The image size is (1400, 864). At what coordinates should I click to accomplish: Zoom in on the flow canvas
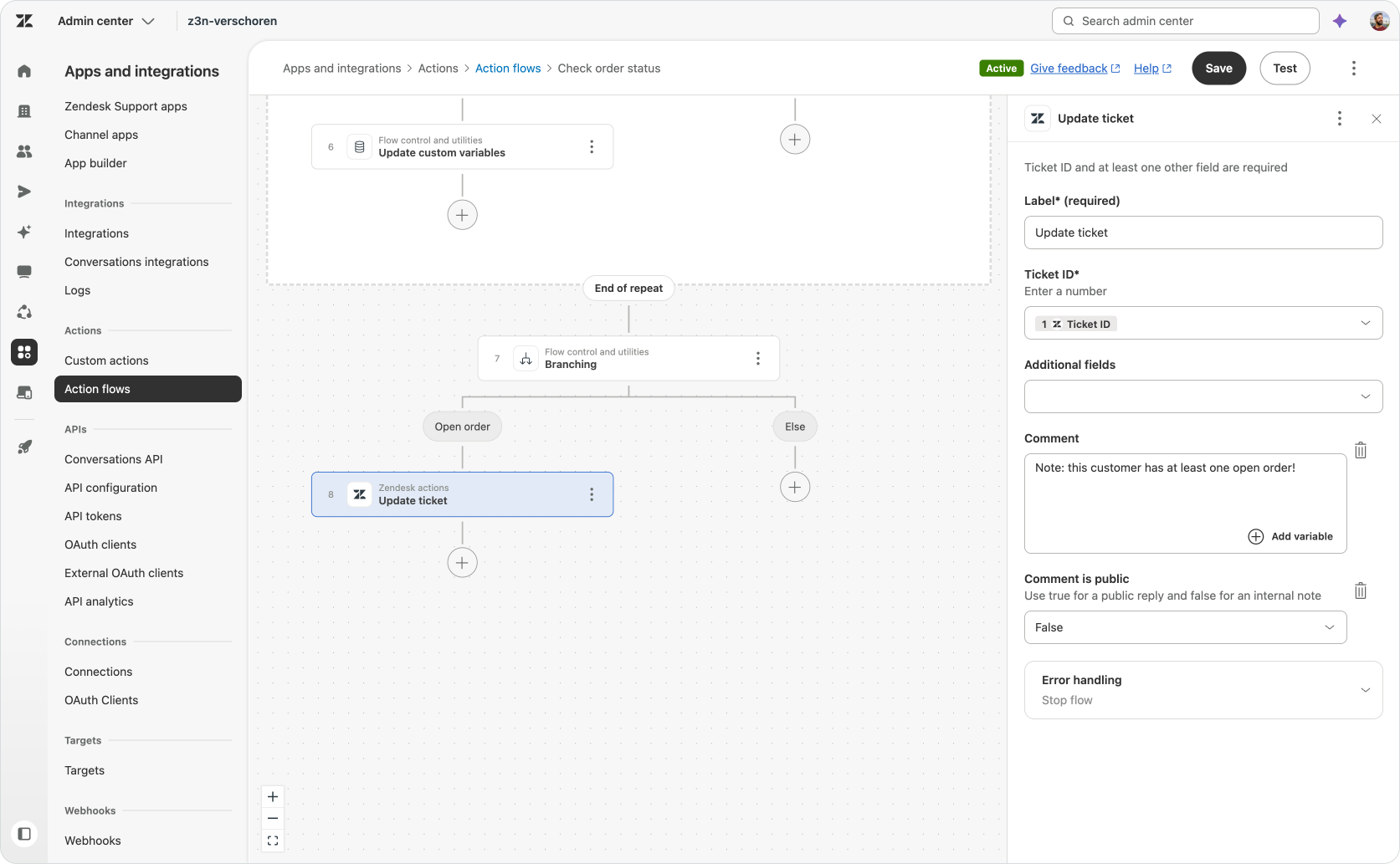[273, 797]
